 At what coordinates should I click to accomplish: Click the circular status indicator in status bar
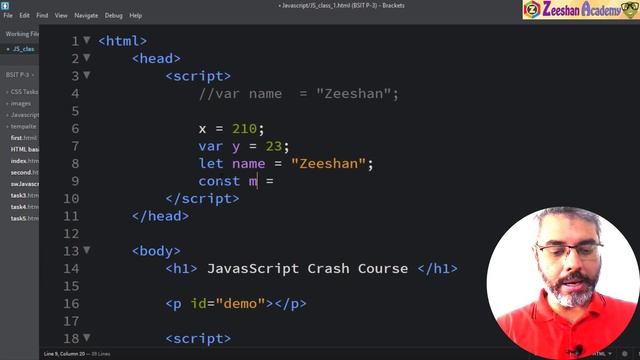[624, 354]
